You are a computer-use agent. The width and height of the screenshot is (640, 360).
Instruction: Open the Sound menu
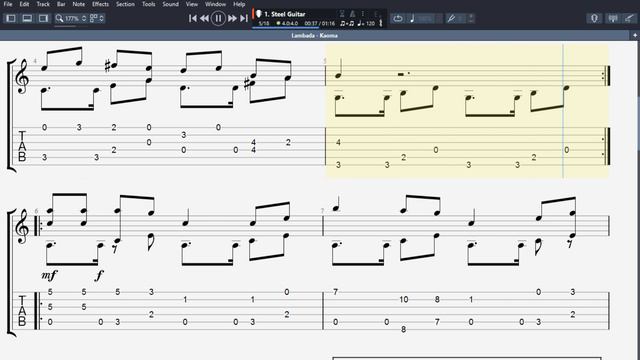[171, 4]
